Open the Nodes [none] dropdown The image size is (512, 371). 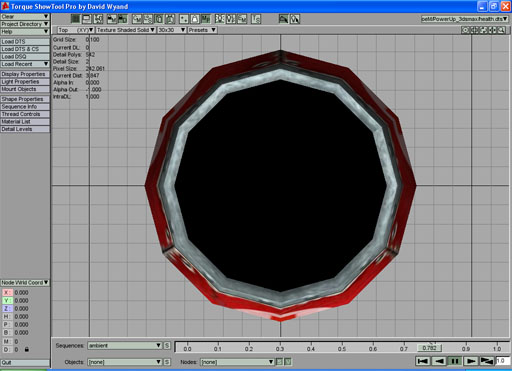pos(237,362)
